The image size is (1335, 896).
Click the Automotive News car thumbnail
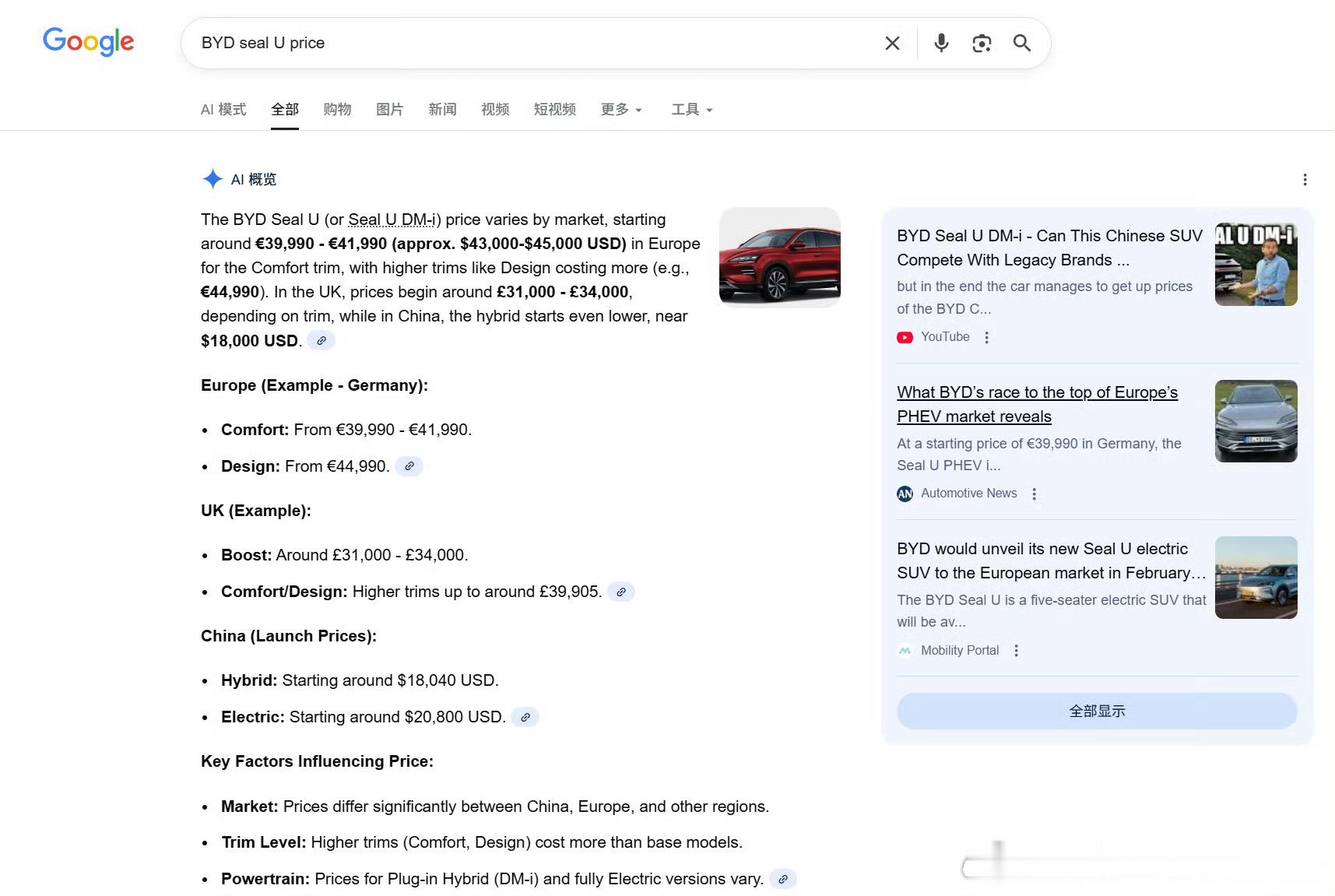[1256, 421]
